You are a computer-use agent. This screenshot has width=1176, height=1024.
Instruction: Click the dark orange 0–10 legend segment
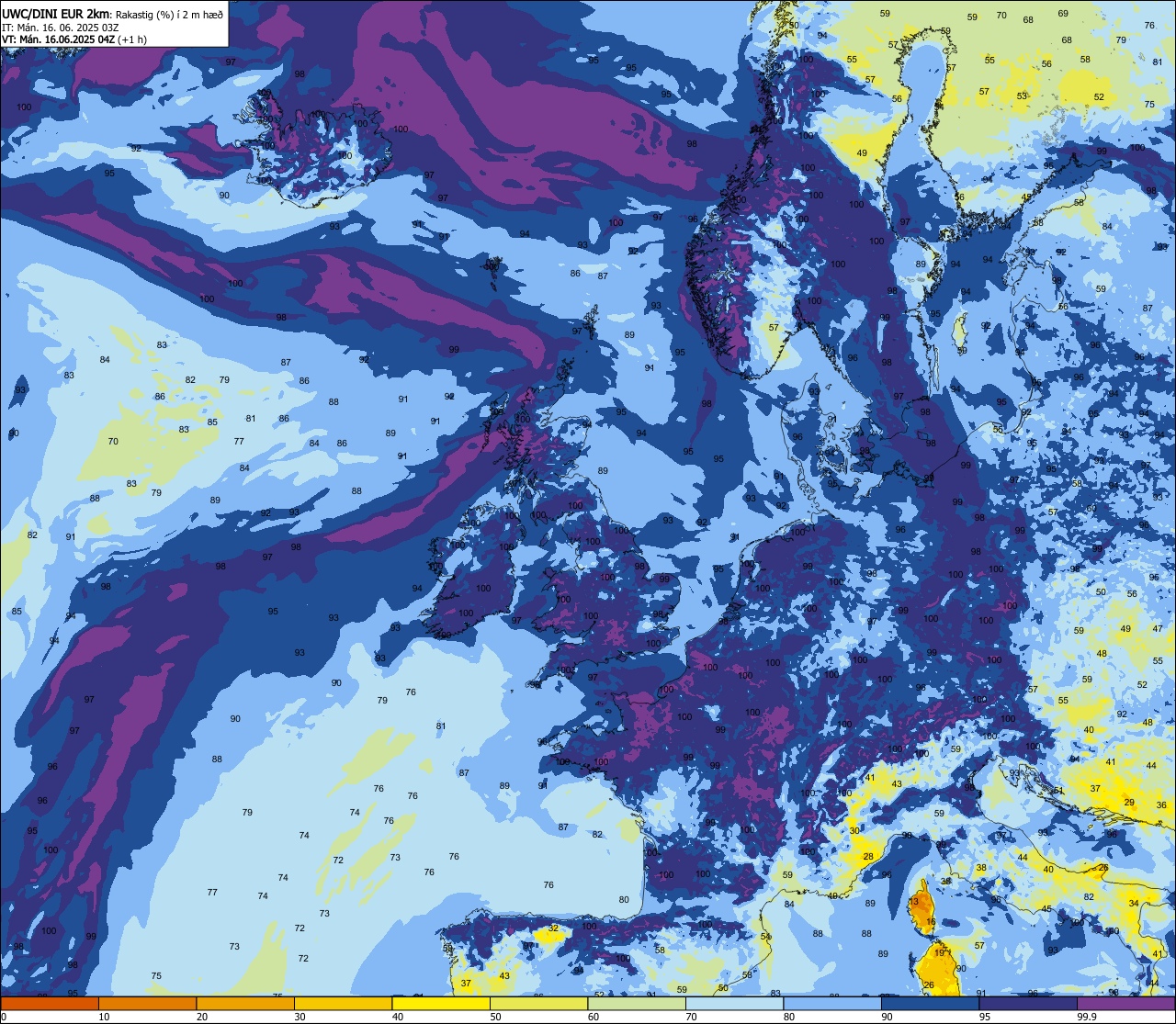tap(50, 1003)
